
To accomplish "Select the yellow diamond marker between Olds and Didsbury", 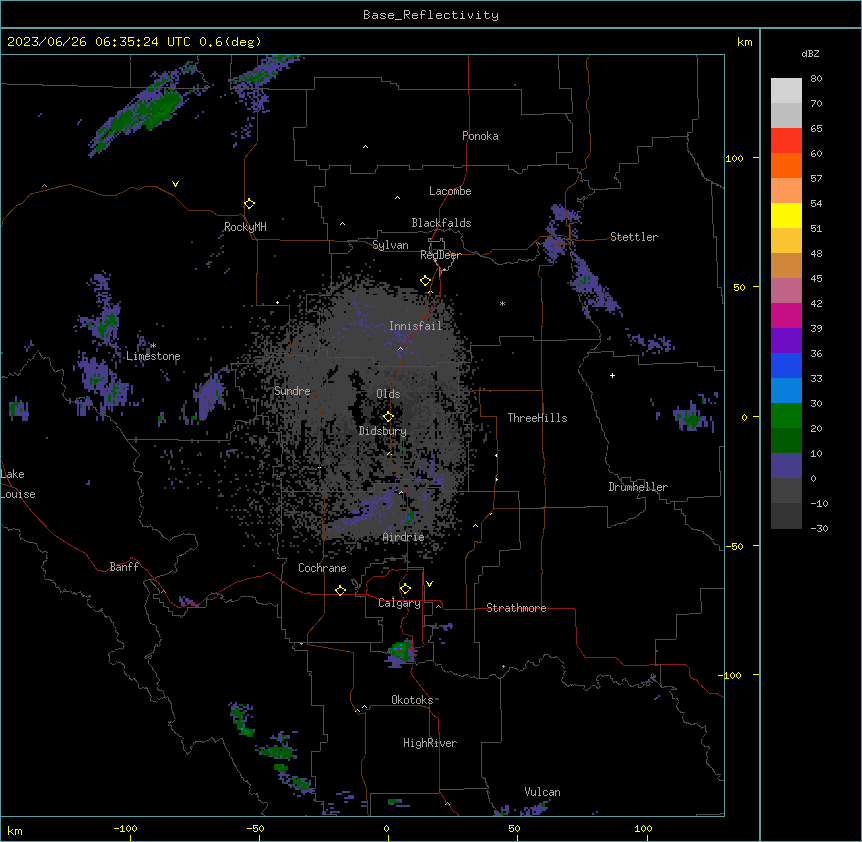I will 388,417.
